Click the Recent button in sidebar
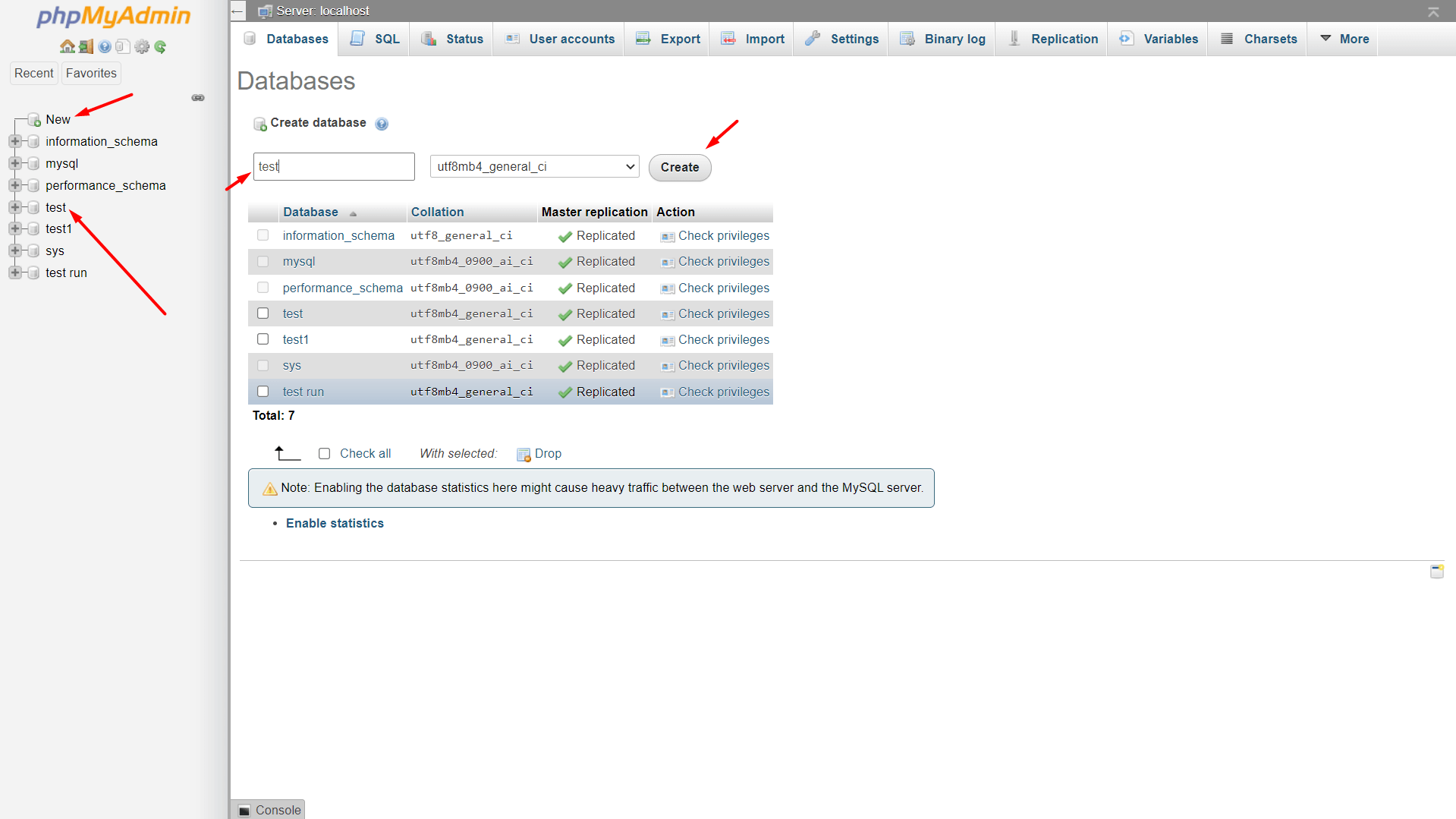 coord(34,74)
